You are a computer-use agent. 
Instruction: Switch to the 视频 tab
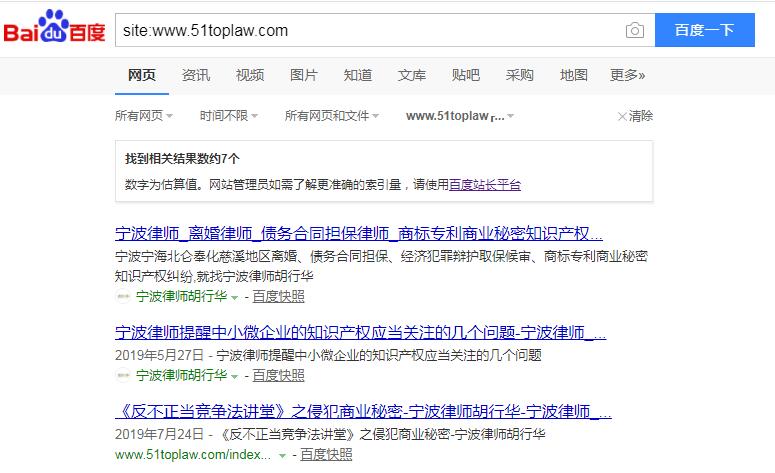250,75
